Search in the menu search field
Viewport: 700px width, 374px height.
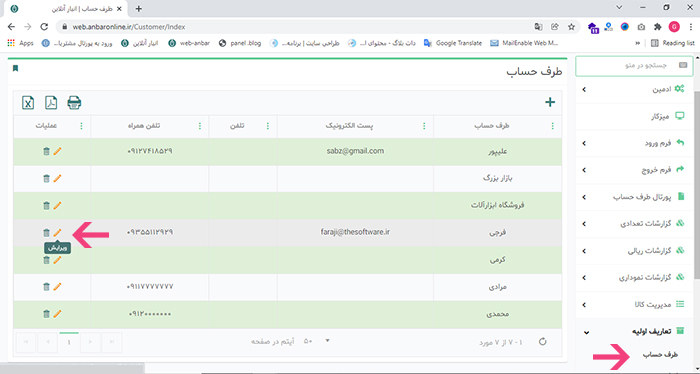(x=634, y=66)
